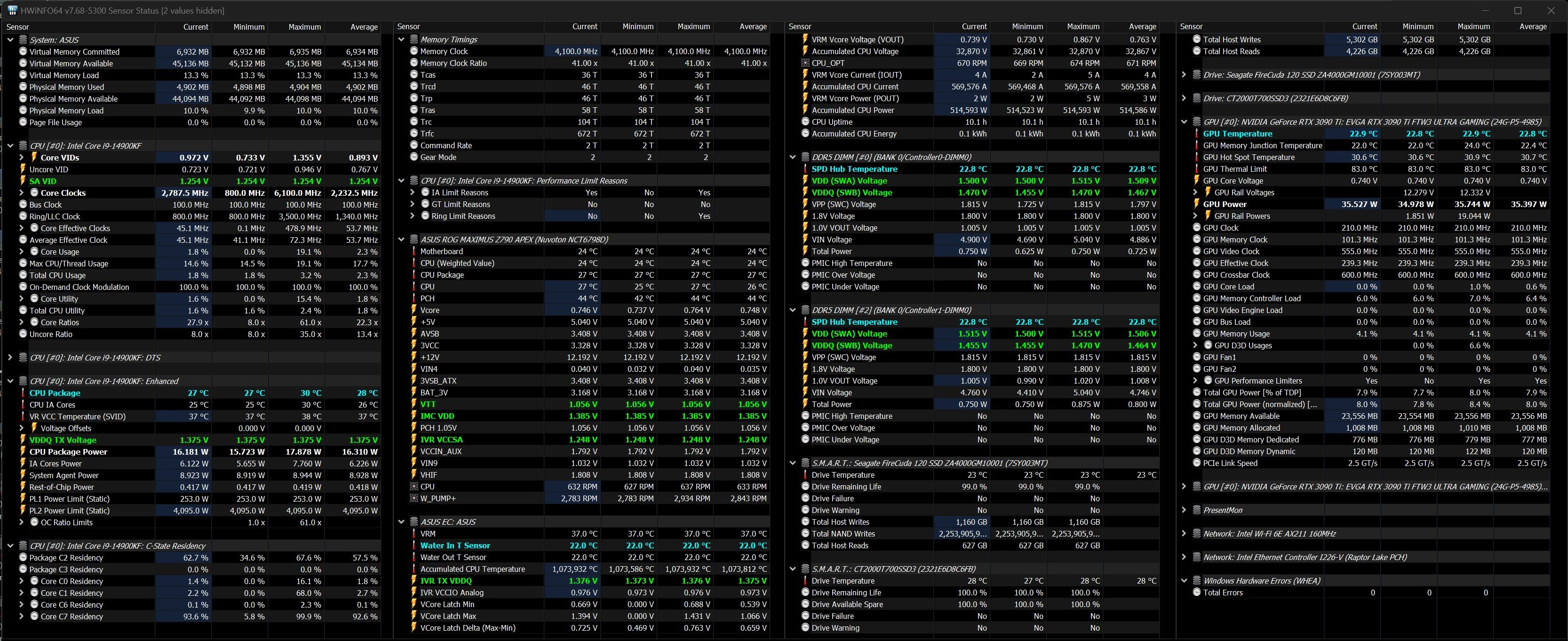Expand the Drive: Seagate FireCuda 120 SSD group
The height and width of the screenshot is (641, 1568).
[x=1184, y=75]
